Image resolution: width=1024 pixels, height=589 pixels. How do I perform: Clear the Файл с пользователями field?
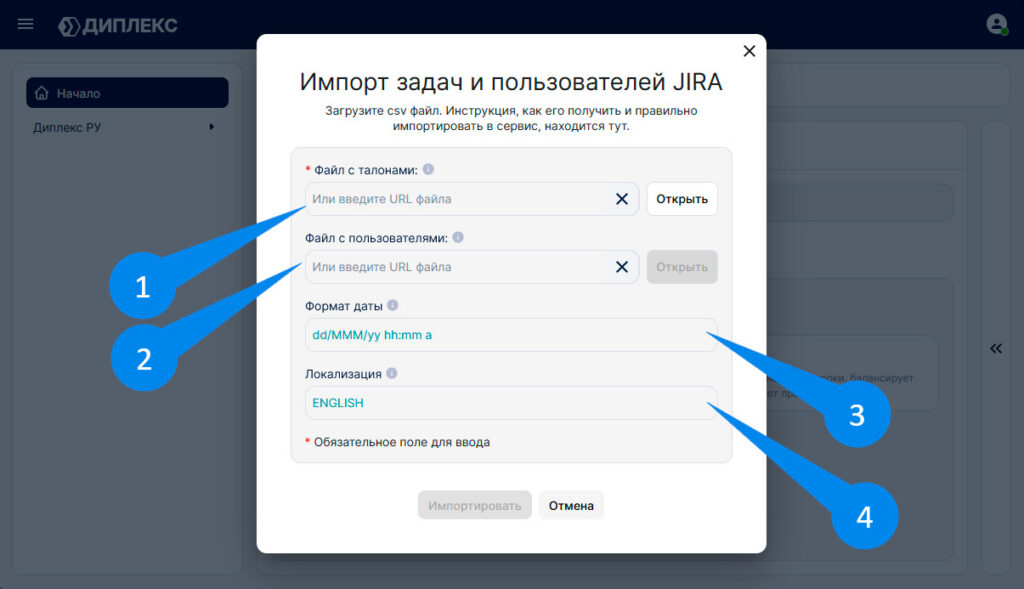(x=622, y=267)
